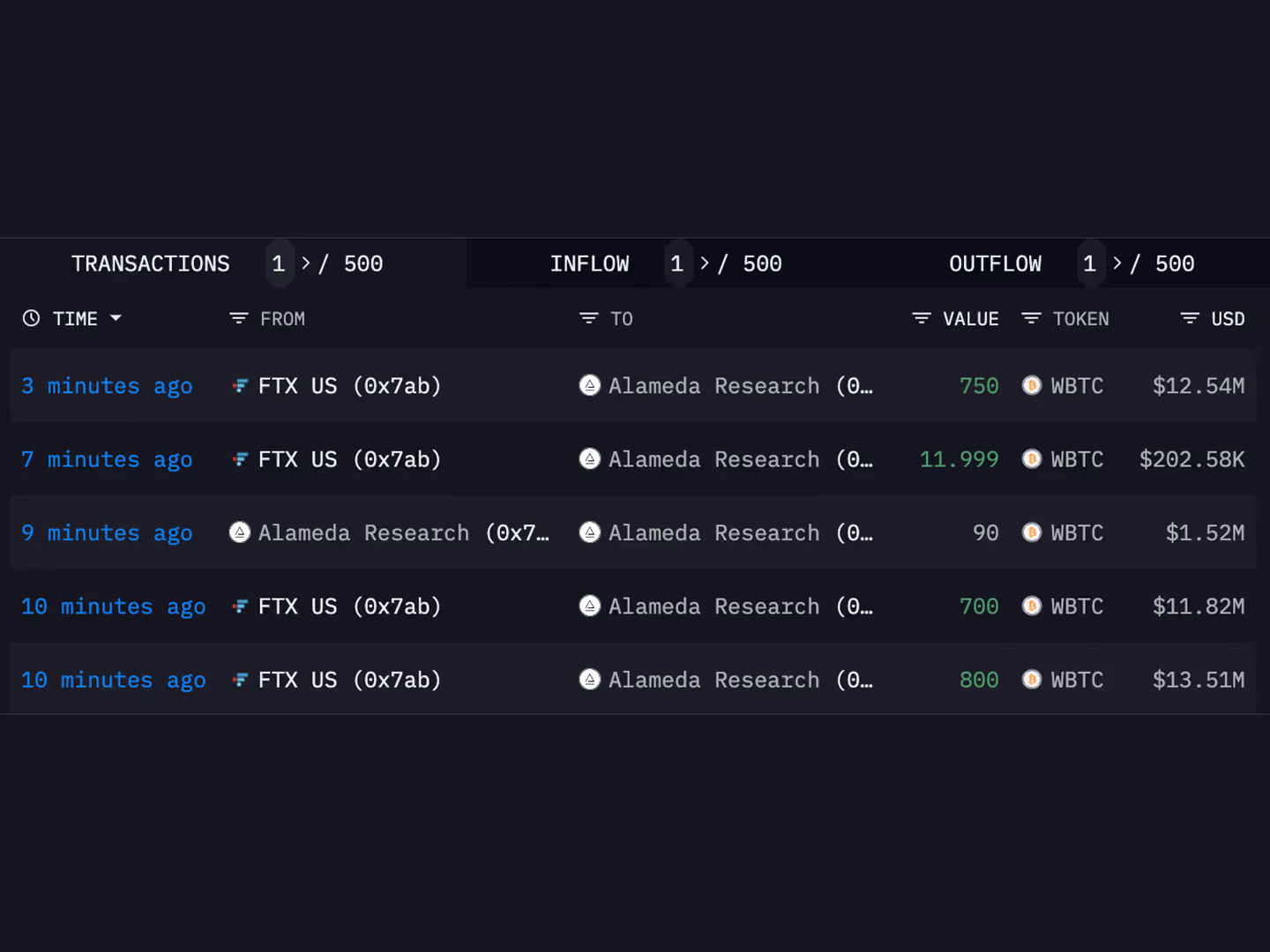Go to next page of OUTFLOW
The image size is (1270, 952).
point(1117,263)
